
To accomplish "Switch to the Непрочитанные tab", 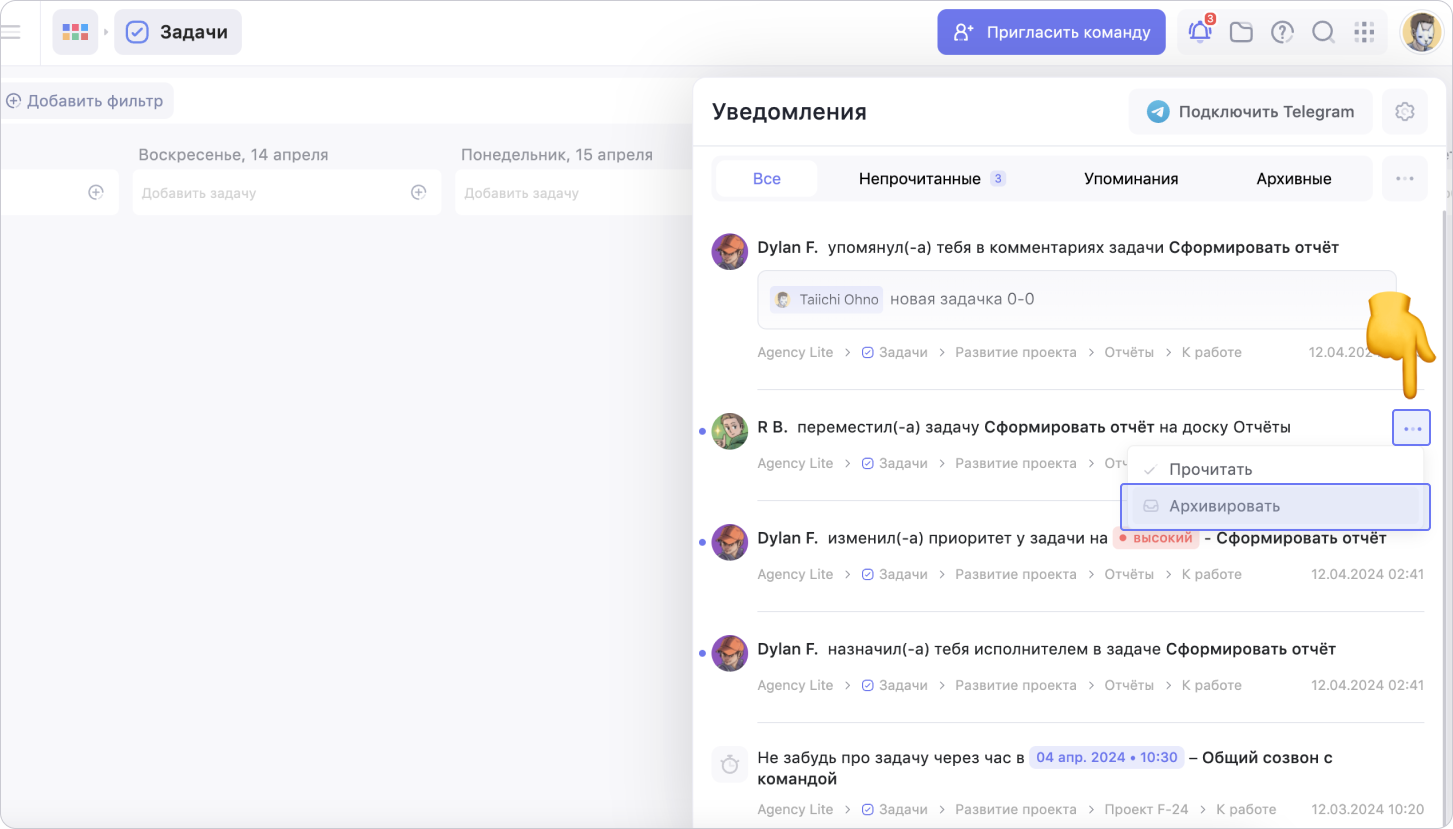I will click(930, 179).
